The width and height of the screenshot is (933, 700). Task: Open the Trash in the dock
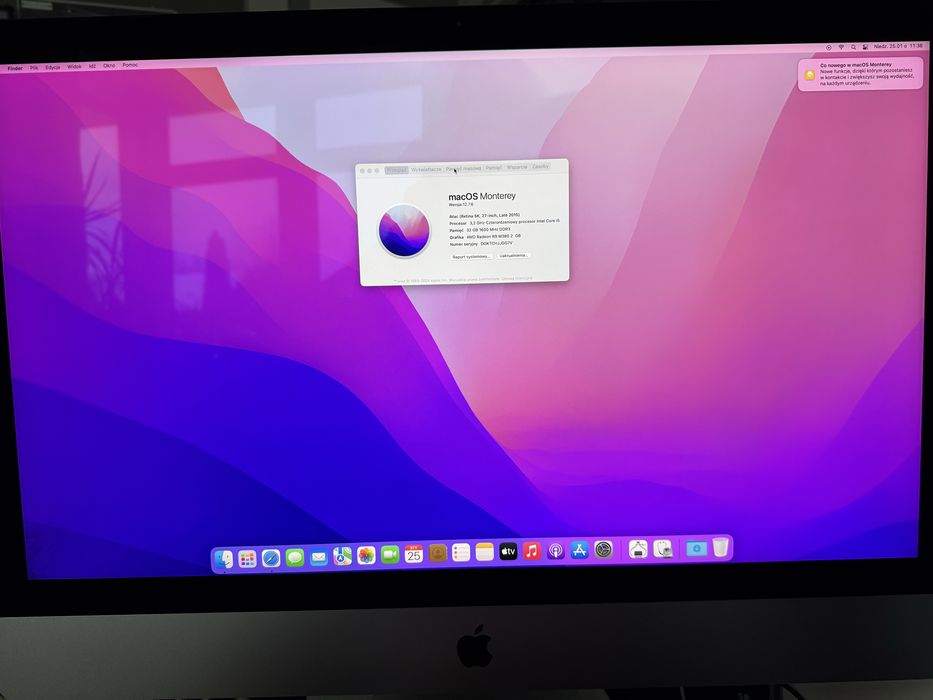(720, 548)
